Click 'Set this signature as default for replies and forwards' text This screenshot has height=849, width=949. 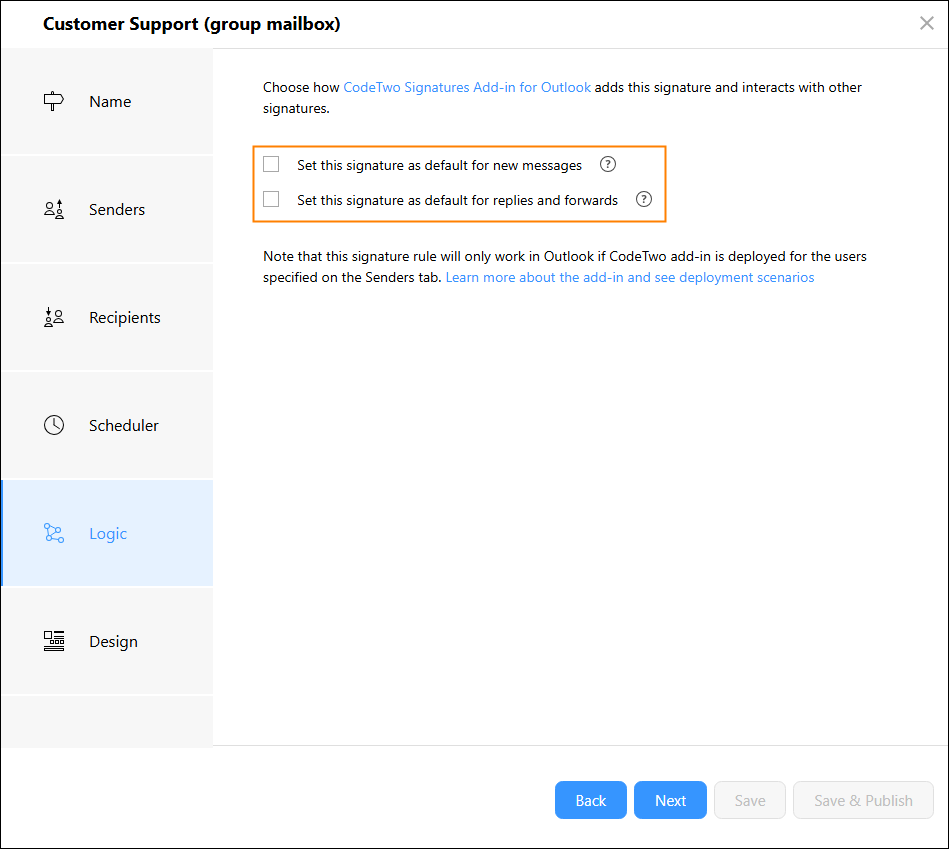pyautogui.click(x=458, y=200)
